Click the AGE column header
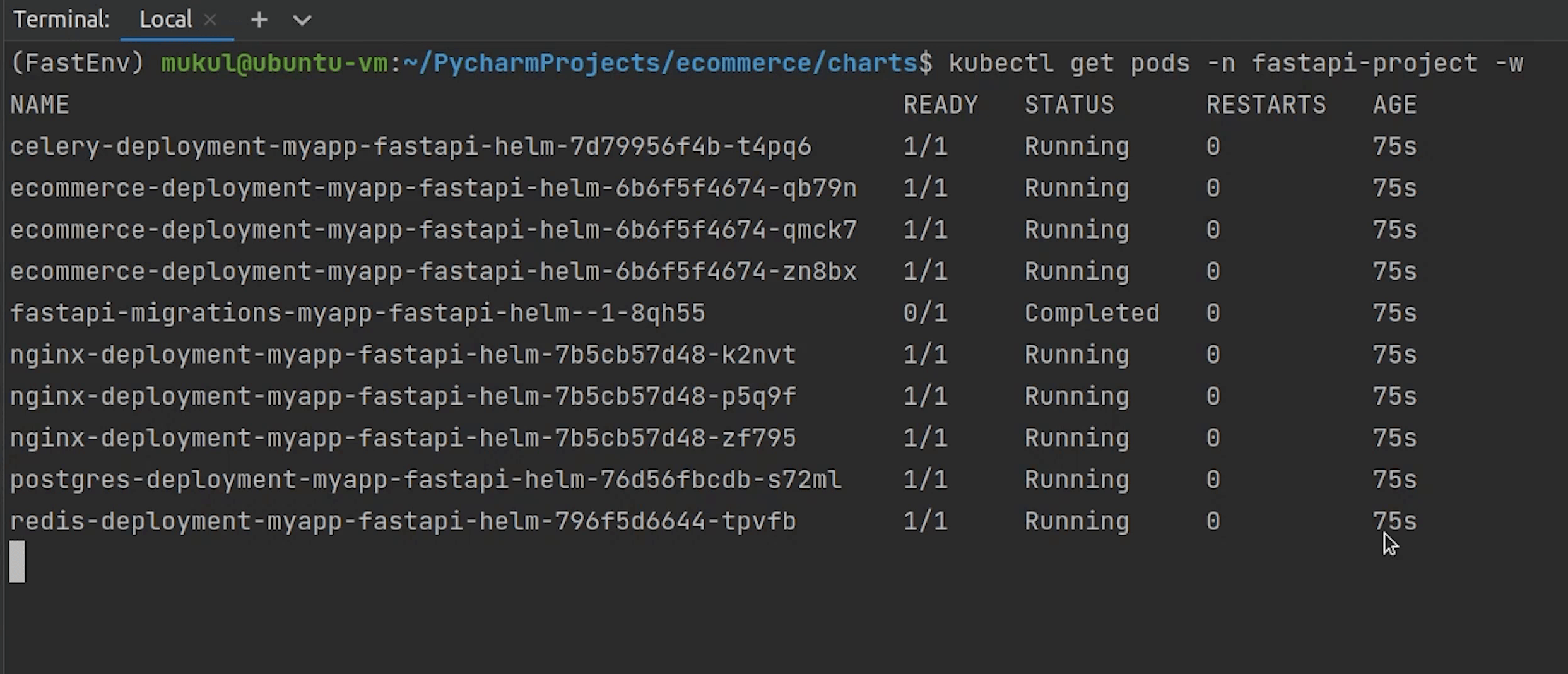 pos(1394,105)
